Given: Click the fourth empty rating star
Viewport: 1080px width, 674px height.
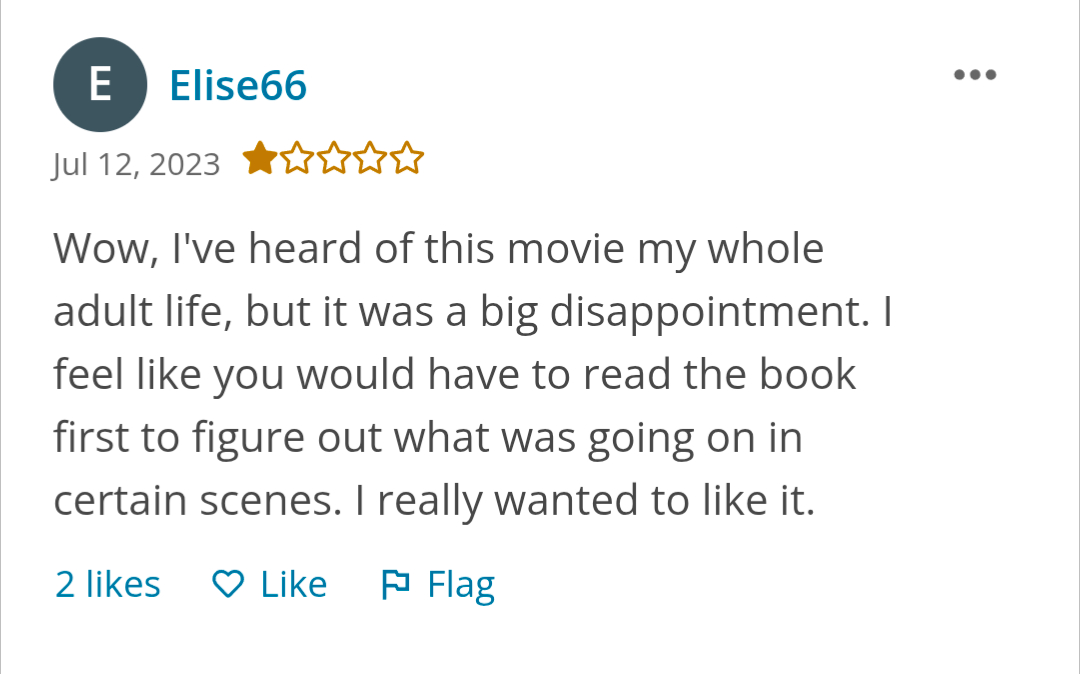Looking at the screenshot, I should coord(370,159).
